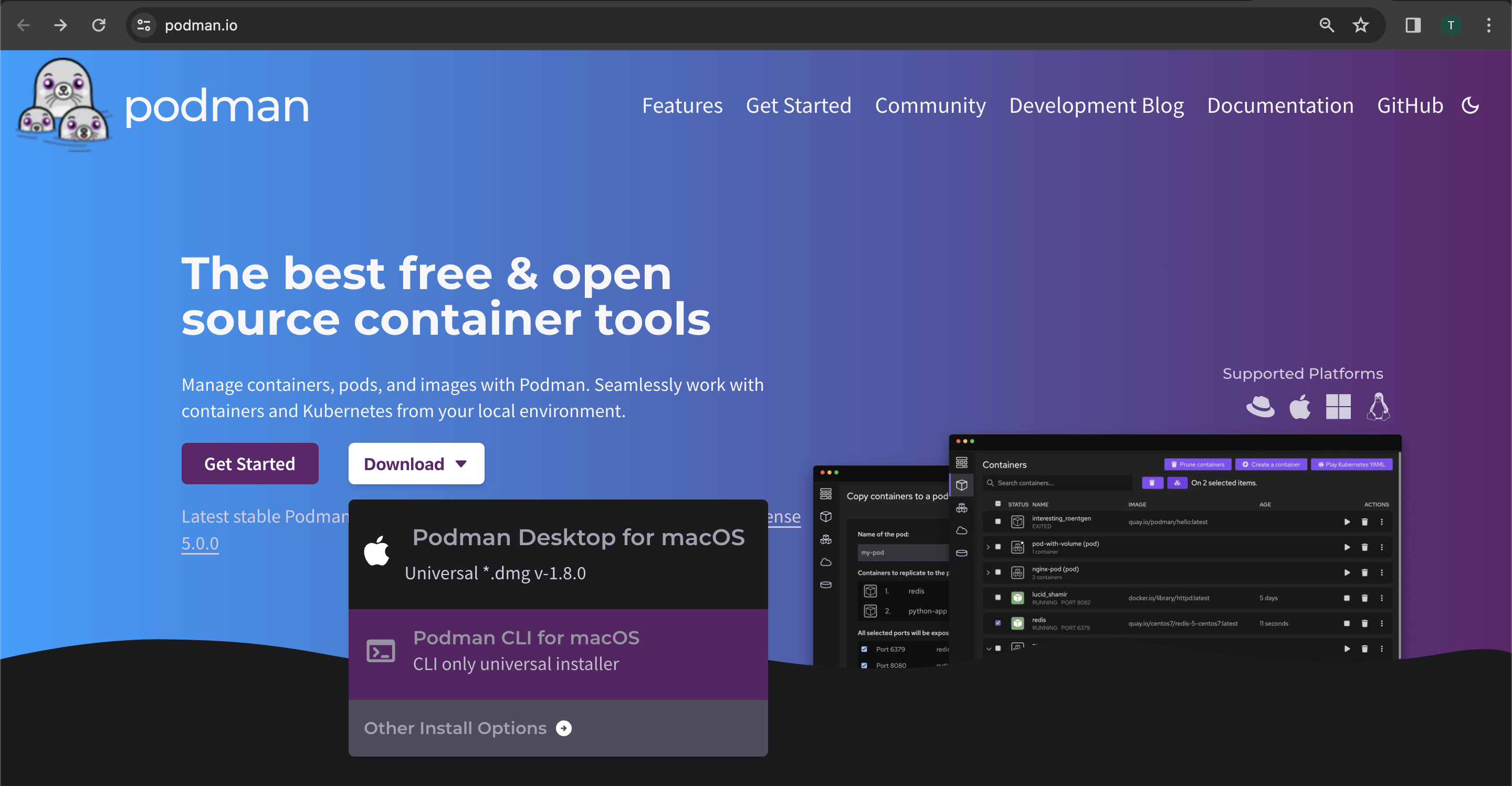Open the Download dropdown button
The width and height of the screenshot is (1512, 786).
[x=416, y=463]
